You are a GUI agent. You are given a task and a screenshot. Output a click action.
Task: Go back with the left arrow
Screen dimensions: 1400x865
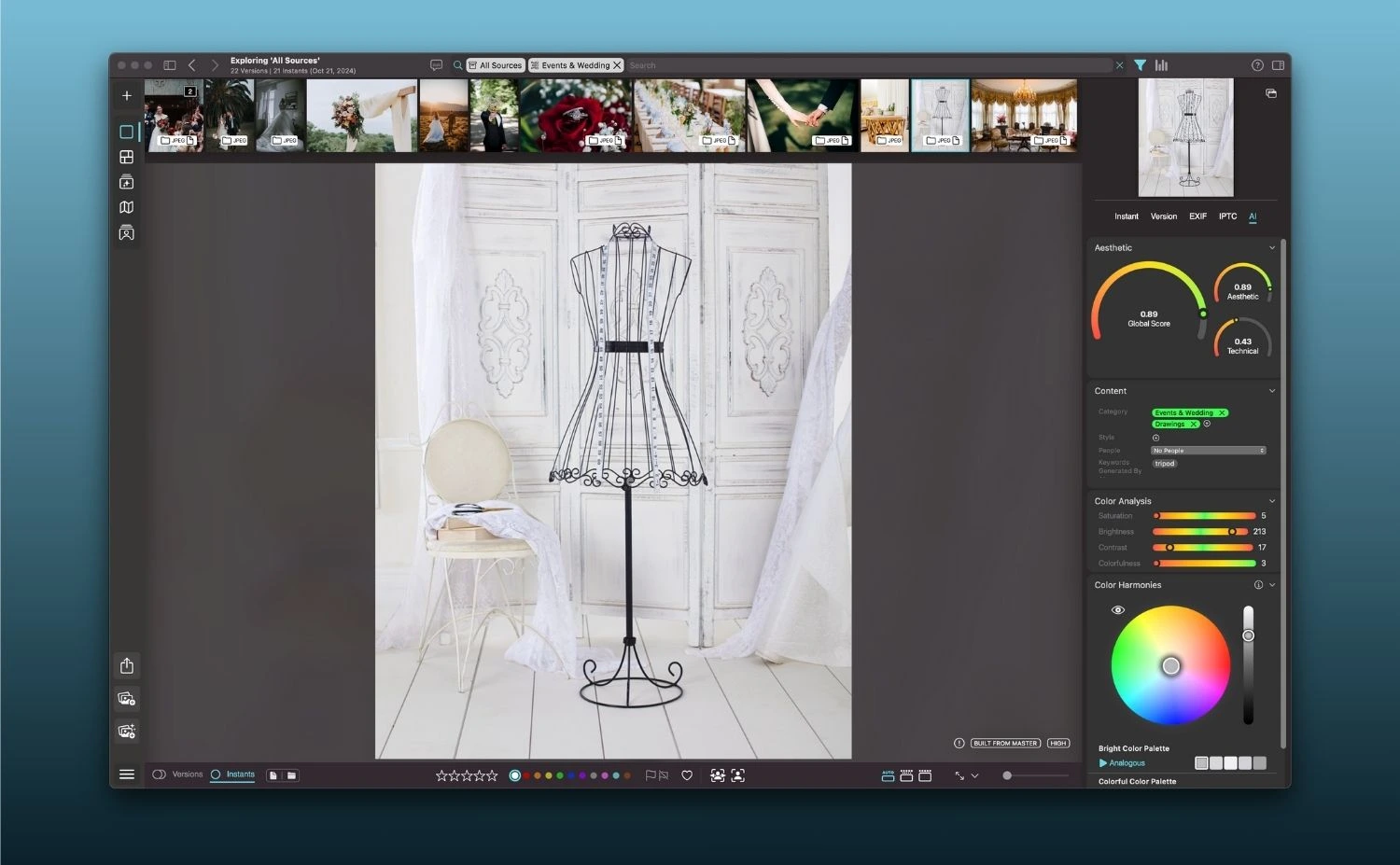coord(192,65)
